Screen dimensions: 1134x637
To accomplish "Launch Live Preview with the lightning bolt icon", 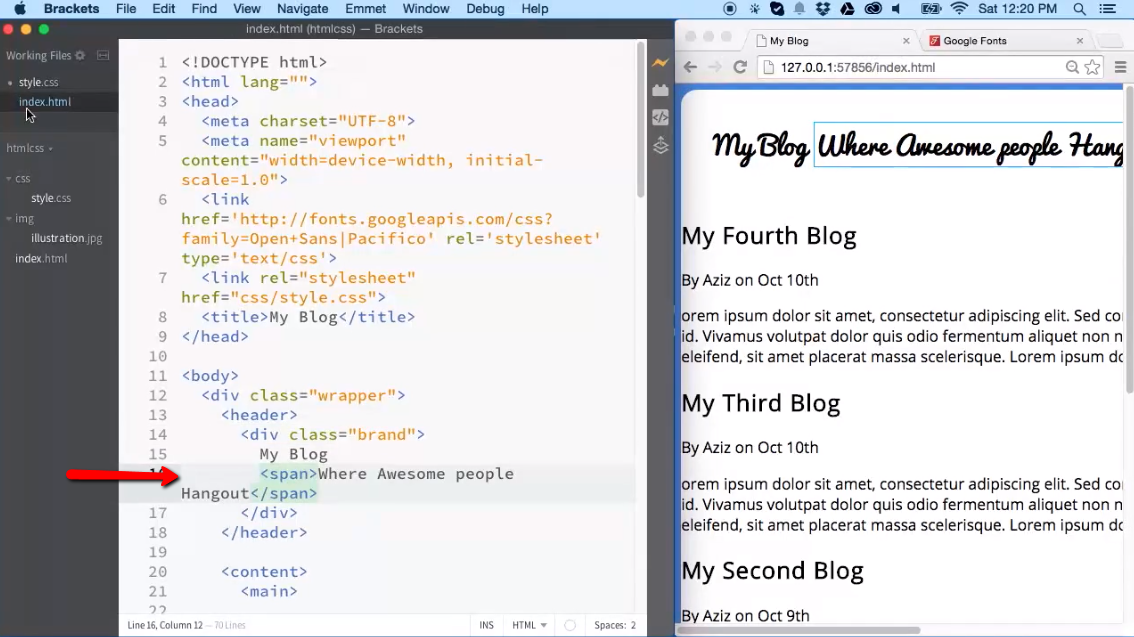I will pos(660,62).
